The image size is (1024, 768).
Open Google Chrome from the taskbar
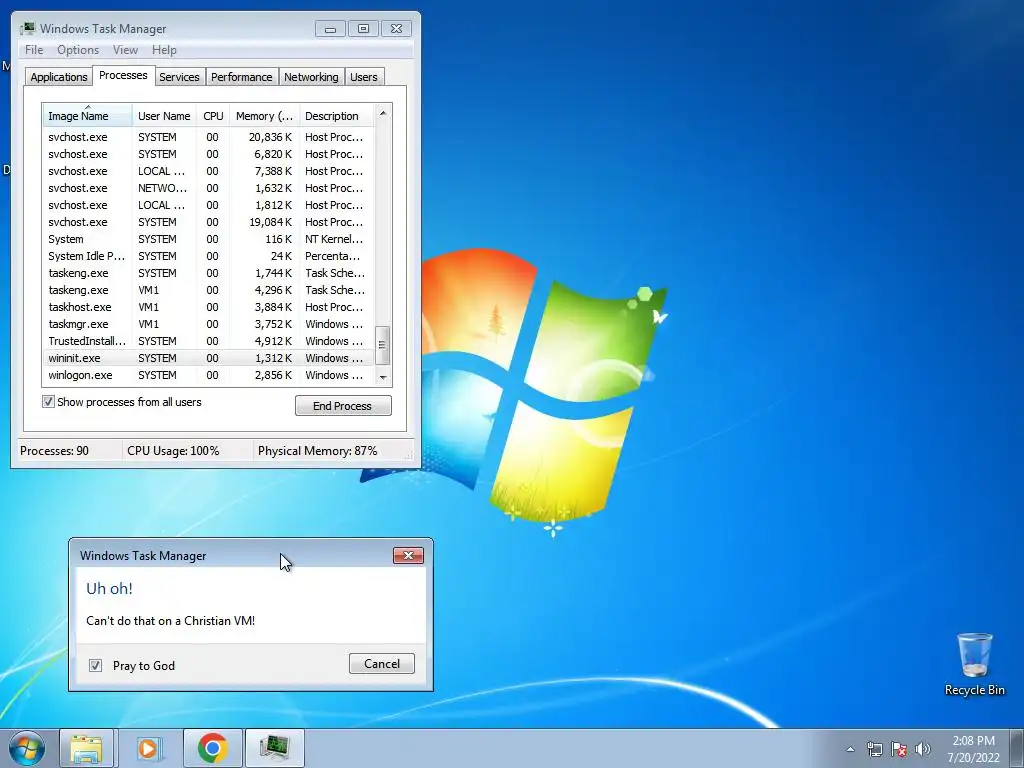pos(213,748)
